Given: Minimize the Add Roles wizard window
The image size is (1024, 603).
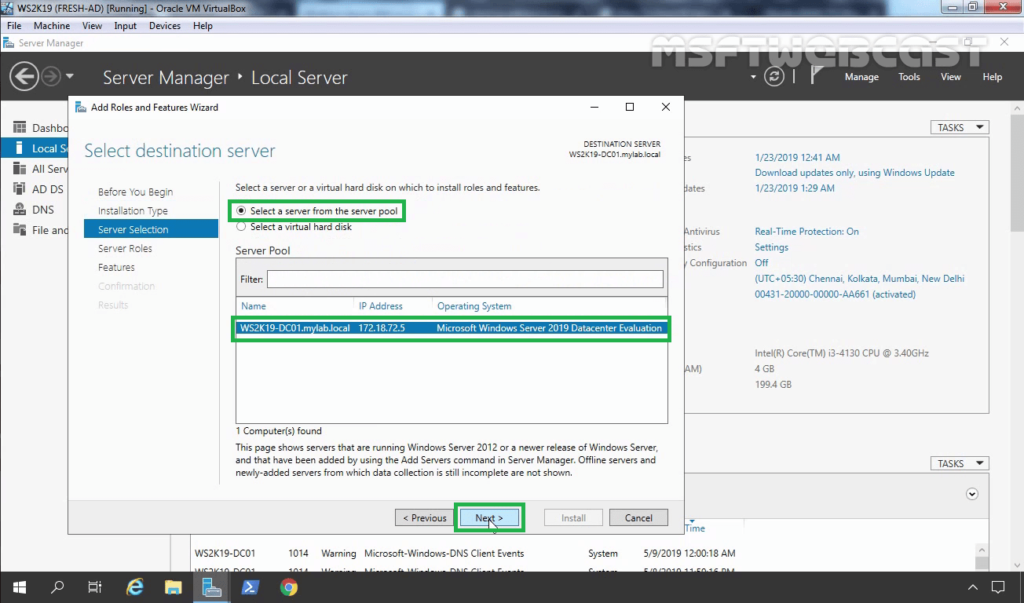Looking at the screenshot, I should (594, 107).
